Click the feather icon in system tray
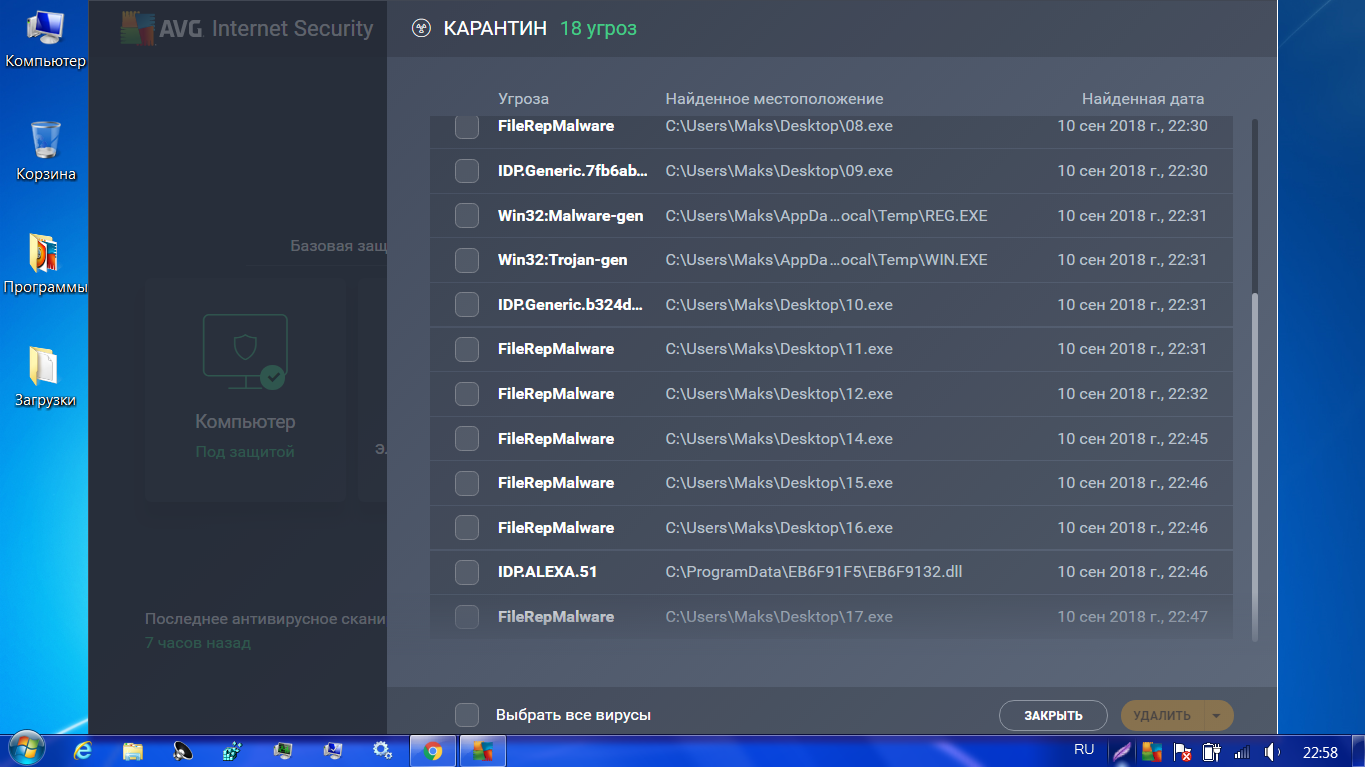 click(1123, 751)
